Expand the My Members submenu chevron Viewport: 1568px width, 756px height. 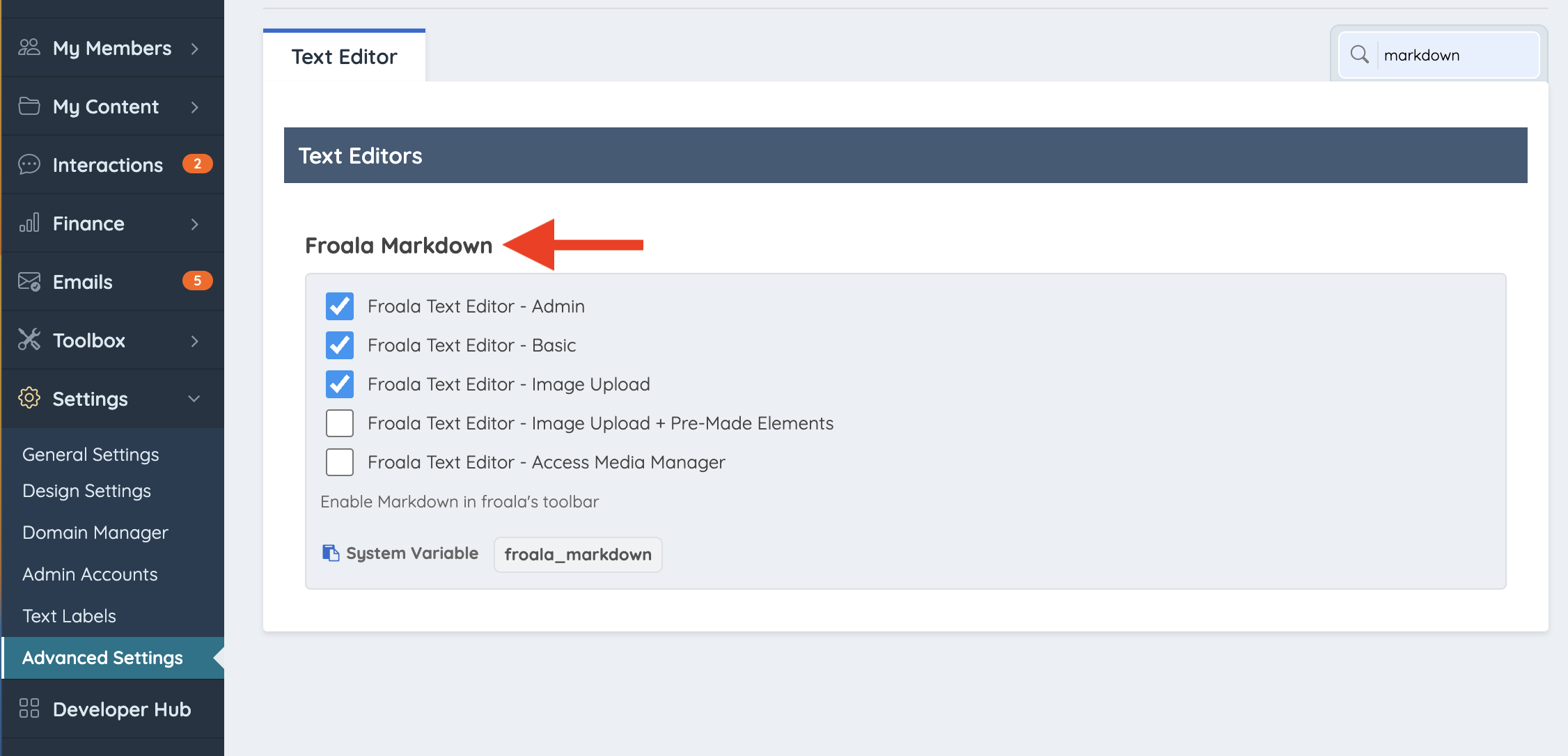click(195, 48)
